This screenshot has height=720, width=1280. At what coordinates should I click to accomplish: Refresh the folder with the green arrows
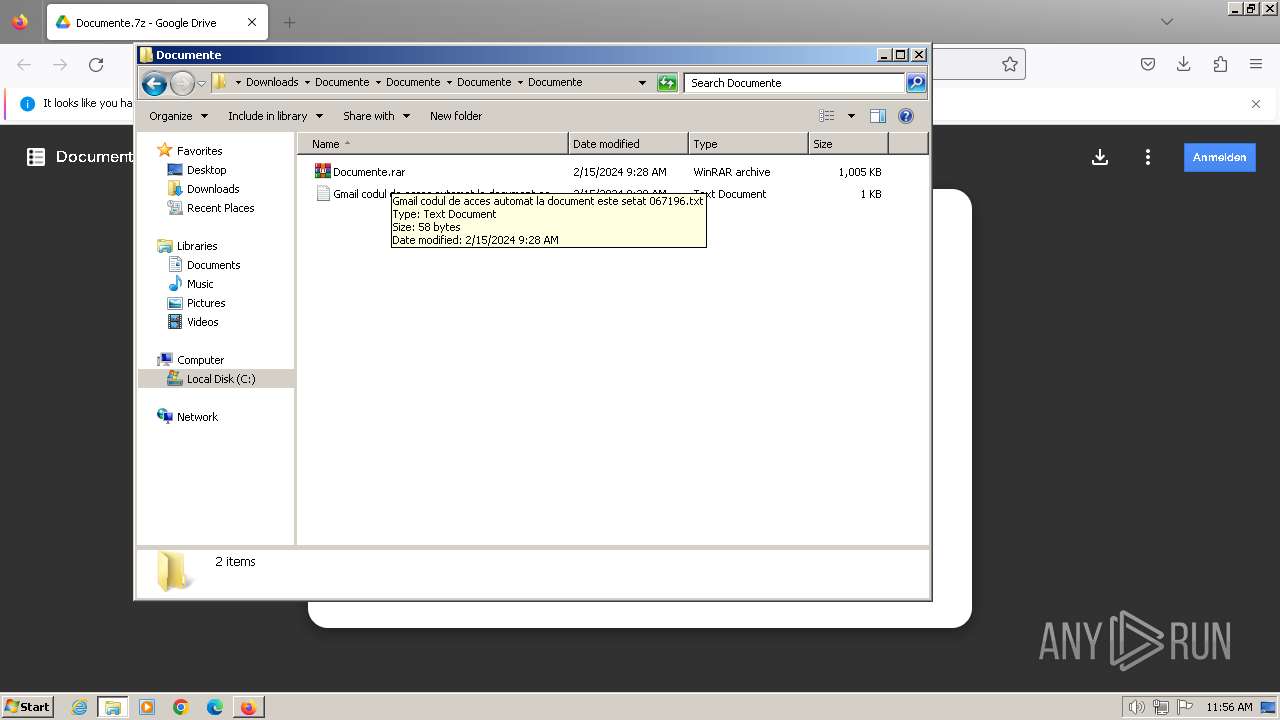tap(667, 83)
